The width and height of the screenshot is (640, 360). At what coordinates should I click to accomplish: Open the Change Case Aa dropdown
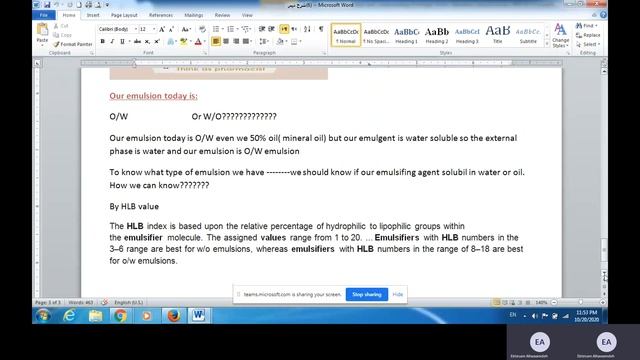click(x=186, y=29)
